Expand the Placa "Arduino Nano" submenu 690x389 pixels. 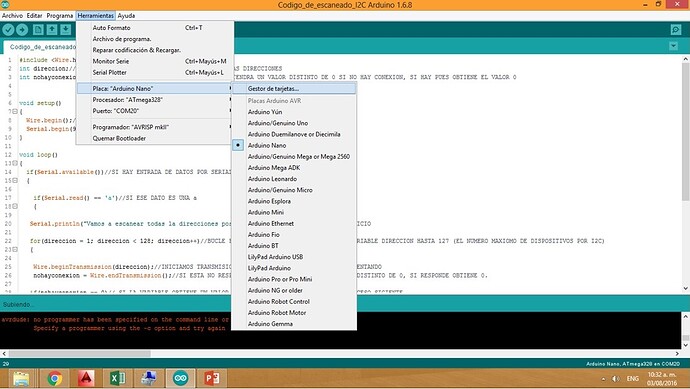pyautogui.click(x=155, y=88)
